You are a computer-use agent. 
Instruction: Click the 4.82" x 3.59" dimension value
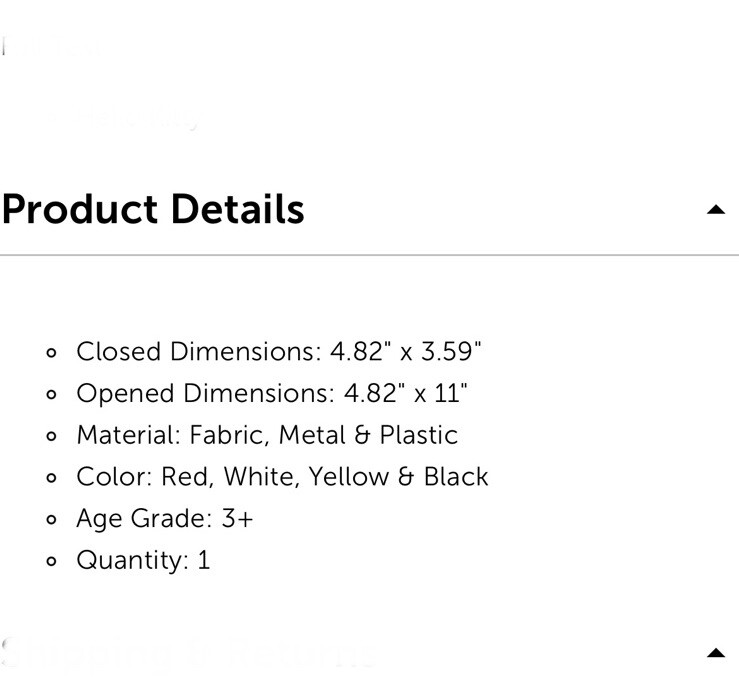click(x=405, y=352)
